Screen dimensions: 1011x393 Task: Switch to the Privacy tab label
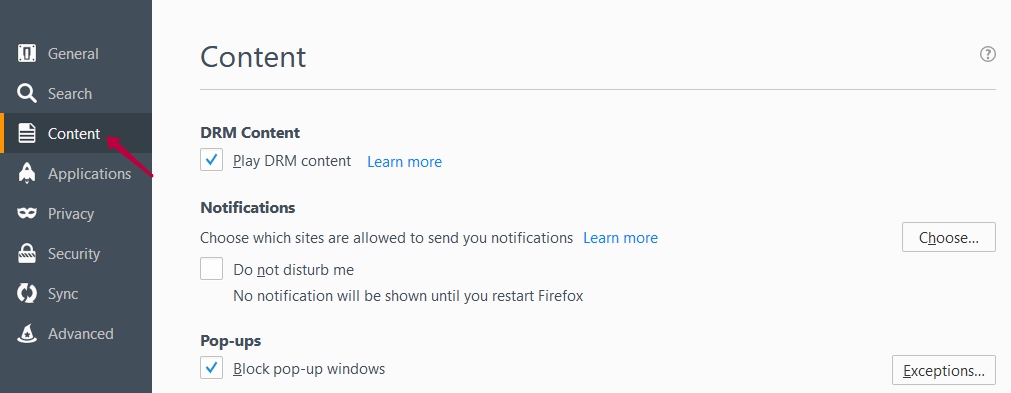71,214
